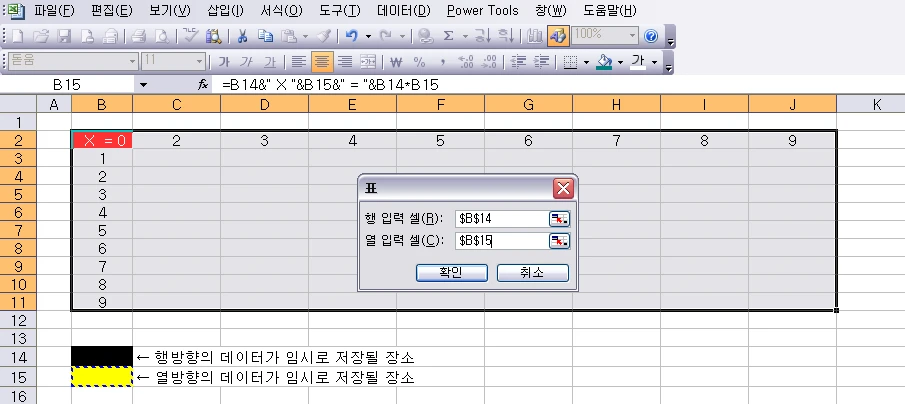Click the 취소 button in dialog
Image resolution: width=905 pixels, height=404 pixels.
pyautogui.click(x=532, y=272)
